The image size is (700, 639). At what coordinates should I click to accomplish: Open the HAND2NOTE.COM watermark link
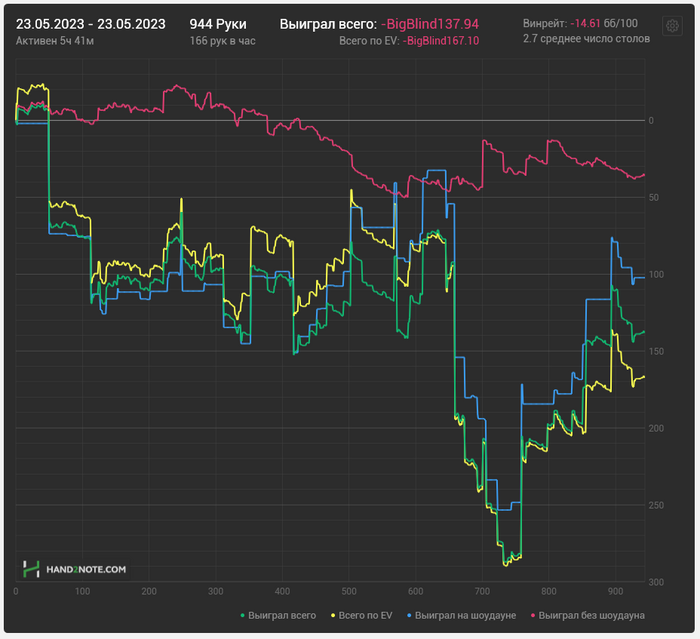tap(86, 569)
